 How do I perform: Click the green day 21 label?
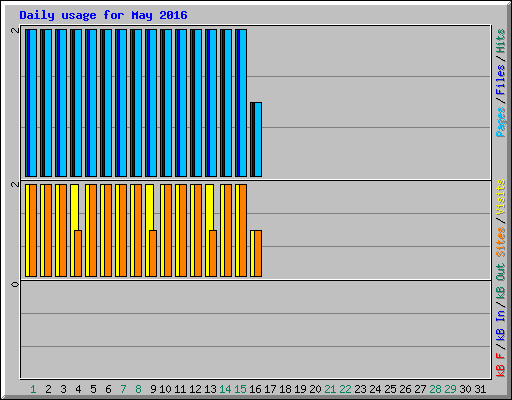pyautogui.click(x=330, y=389)
